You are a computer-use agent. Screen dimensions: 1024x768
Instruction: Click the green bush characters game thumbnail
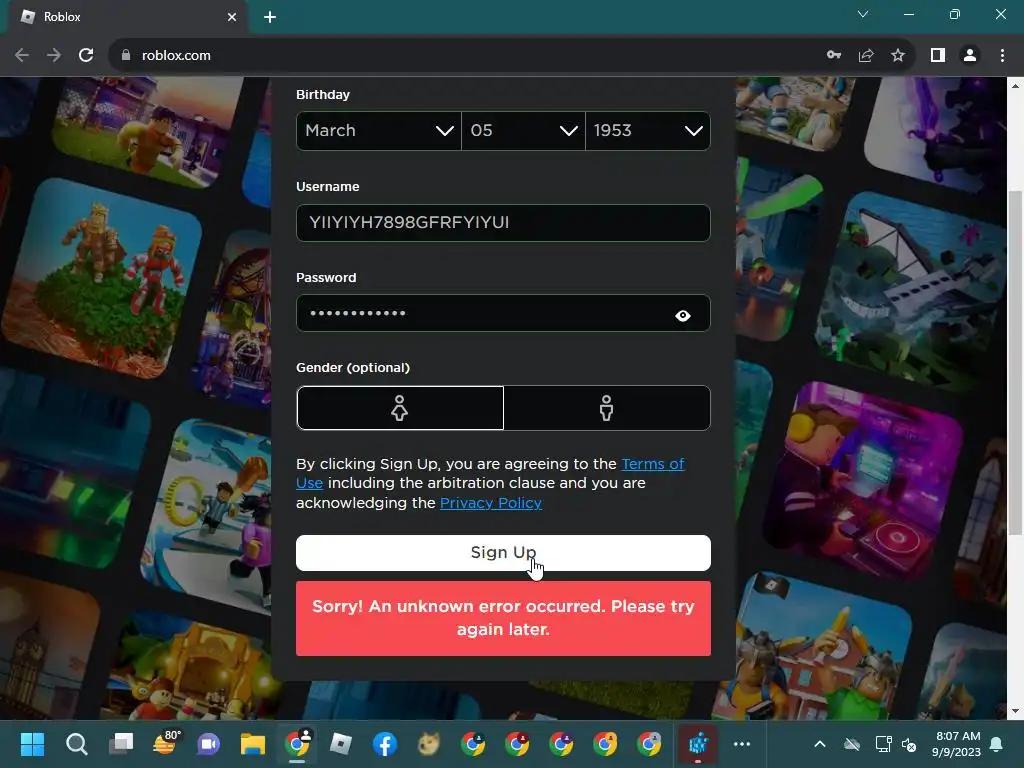(x=102, y=278)
